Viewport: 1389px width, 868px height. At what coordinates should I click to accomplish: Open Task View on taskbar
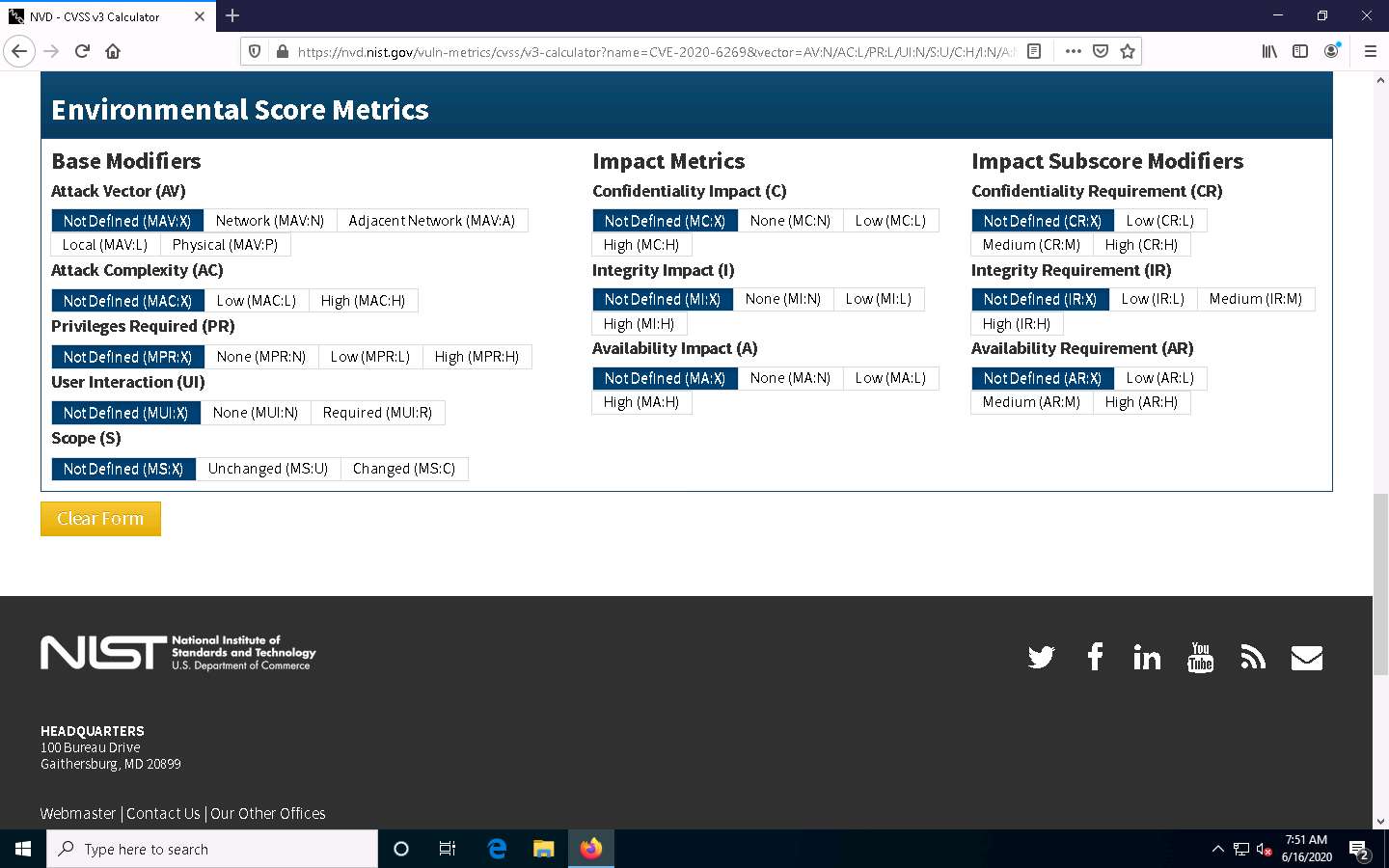pos(448,849)
